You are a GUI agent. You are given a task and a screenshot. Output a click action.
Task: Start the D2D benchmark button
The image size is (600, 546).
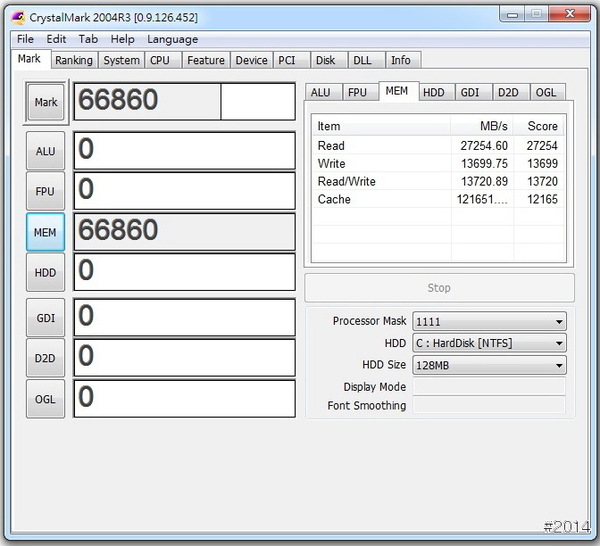[x=46, y=357]
